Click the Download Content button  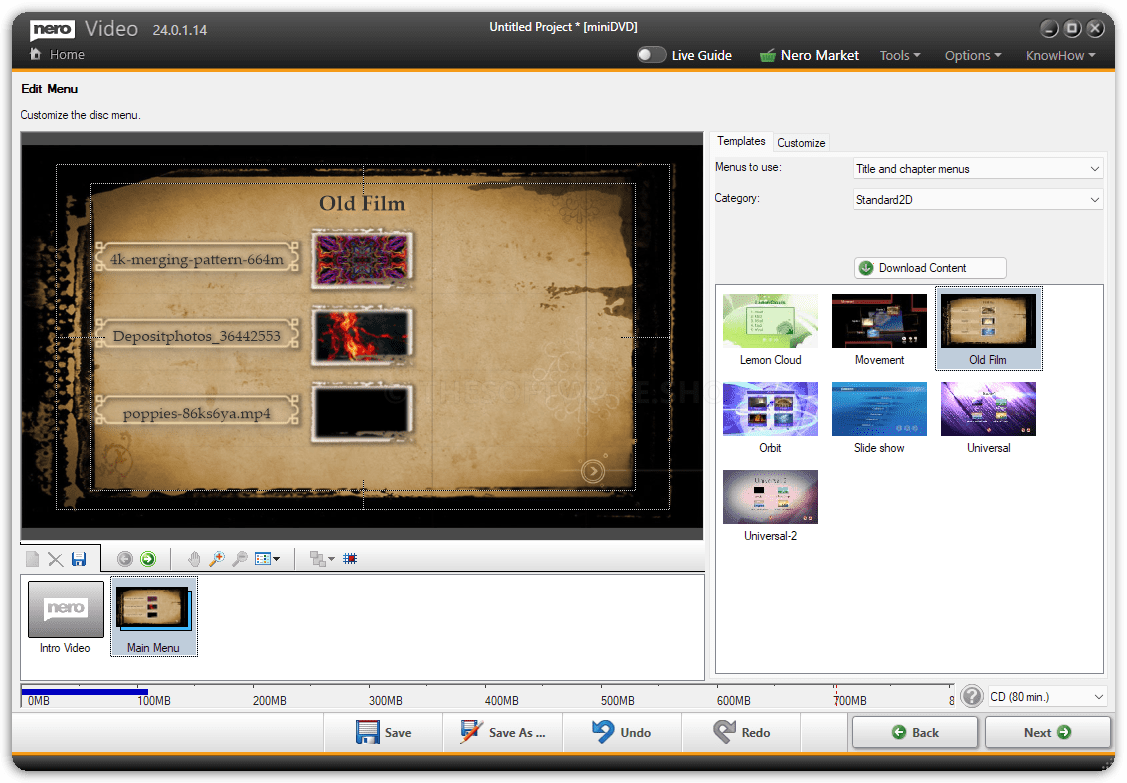coord(930,267)
